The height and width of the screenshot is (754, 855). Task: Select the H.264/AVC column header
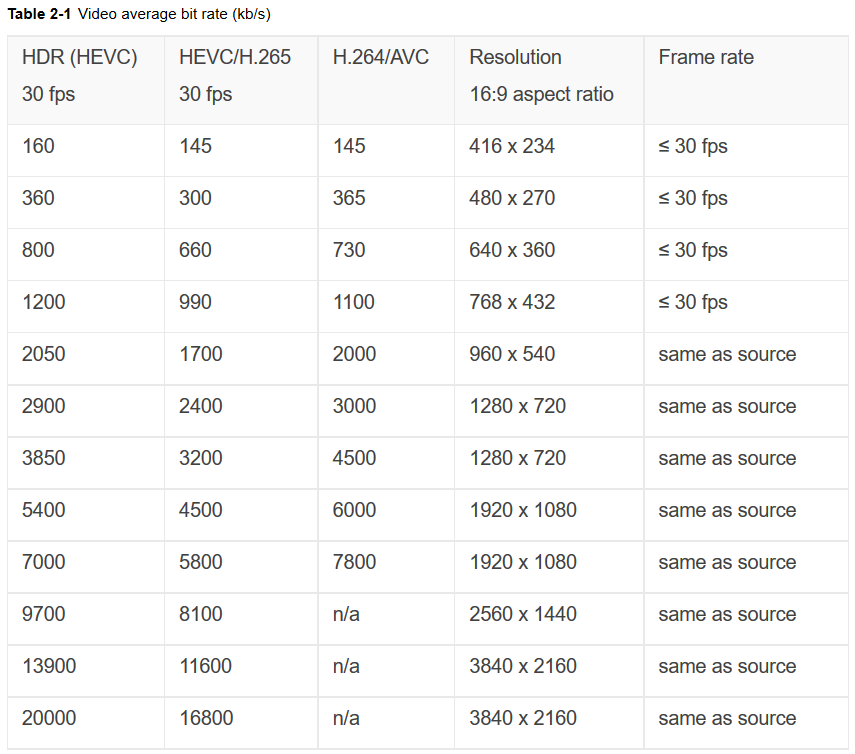pyautogui.click(x=380, y=58)
